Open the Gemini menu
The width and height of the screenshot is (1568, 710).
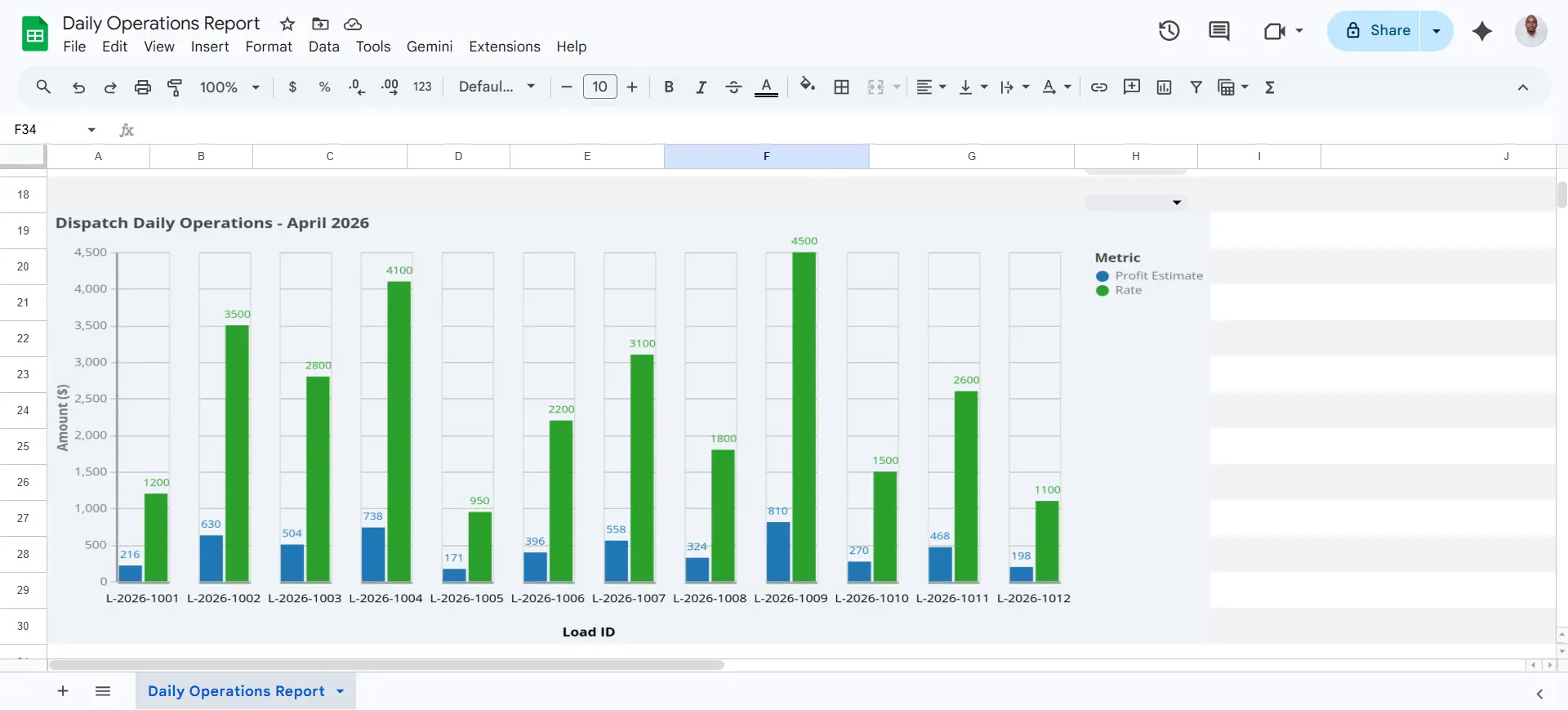coord(430,47)
